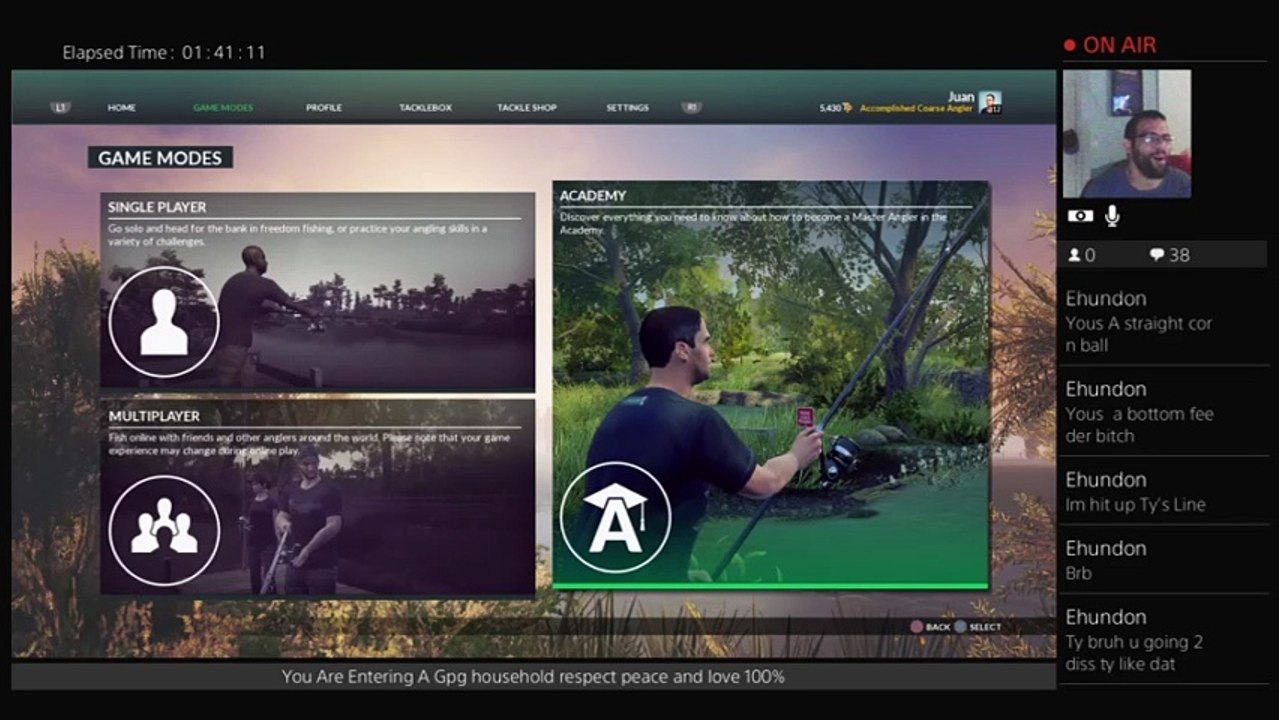Select the Academy graduation cap icon
Screen dimensions: 1279x720
point(615,517)
